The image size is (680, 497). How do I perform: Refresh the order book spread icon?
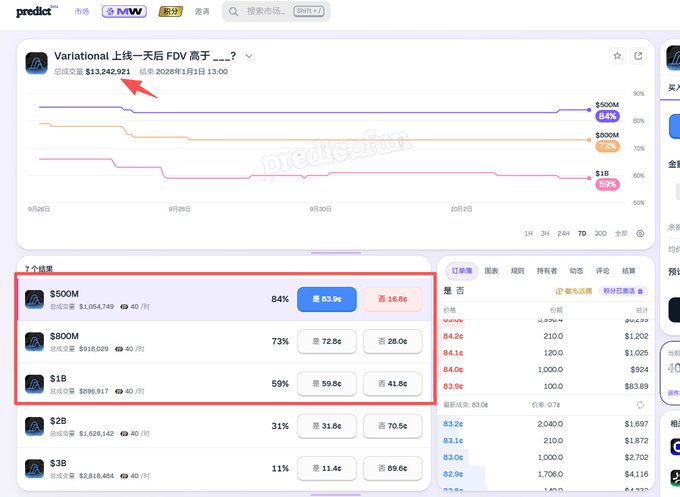coord(640,405)
